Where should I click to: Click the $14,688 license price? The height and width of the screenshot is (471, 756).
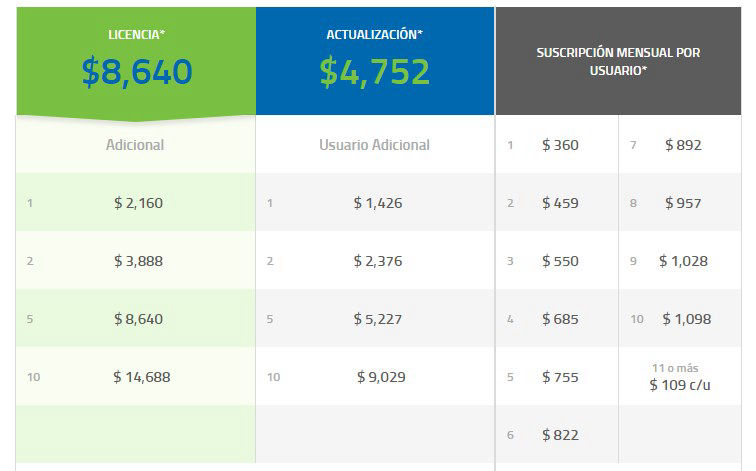point(141,377)
